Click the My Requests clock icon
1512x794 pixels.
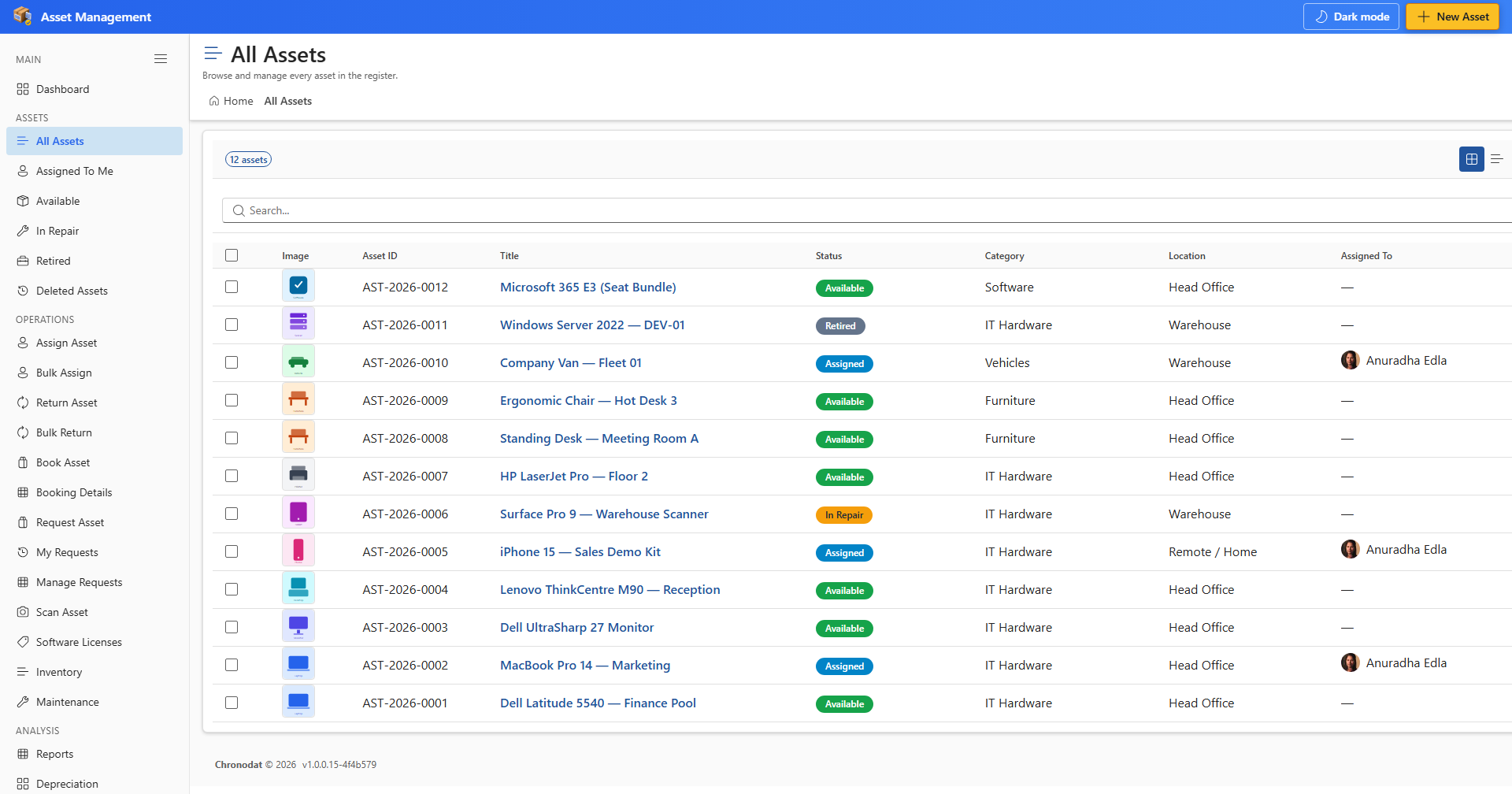tap(23, 552)
